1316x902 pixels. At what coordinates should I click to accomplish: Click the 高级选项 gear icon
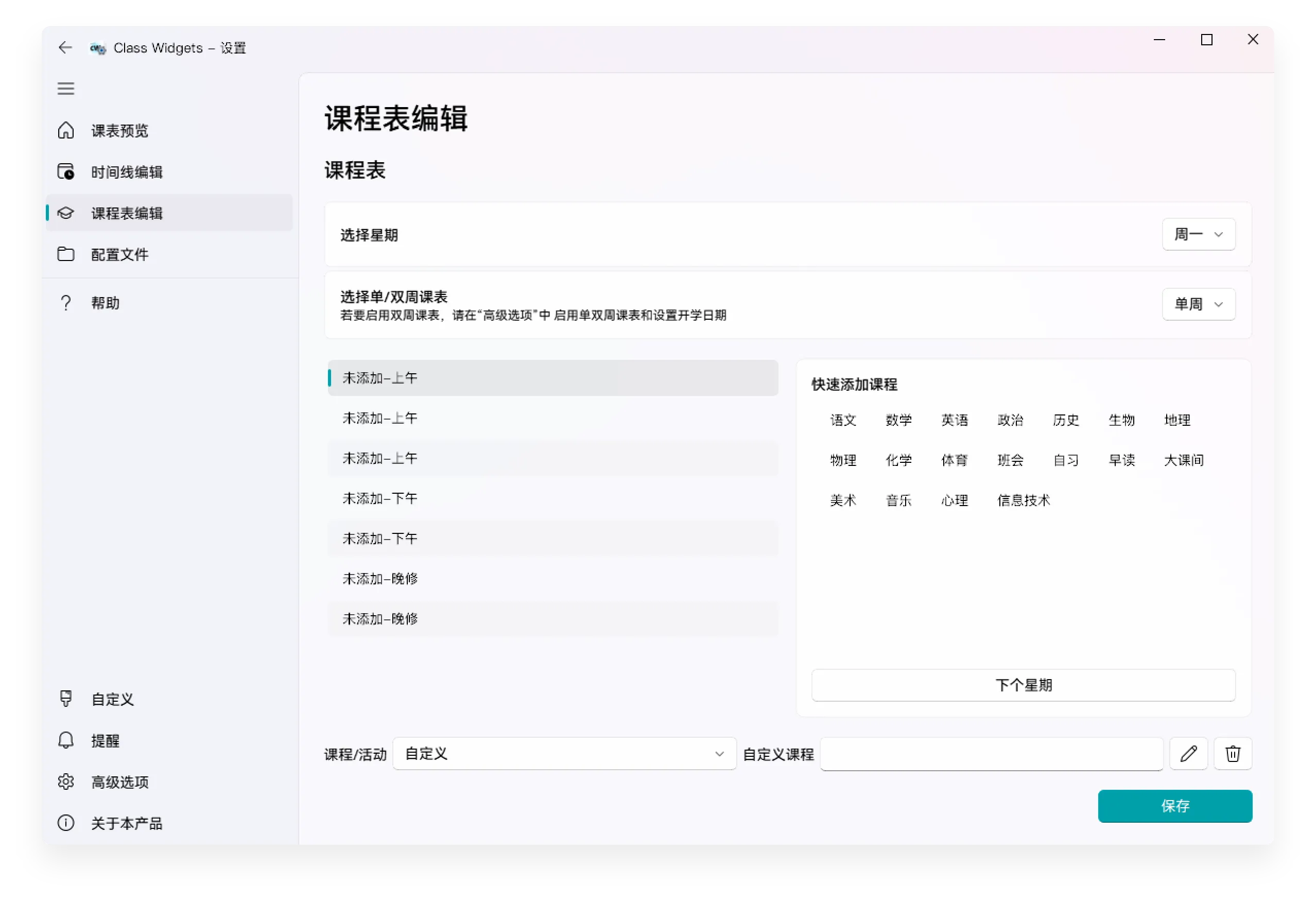click(66, 782)
